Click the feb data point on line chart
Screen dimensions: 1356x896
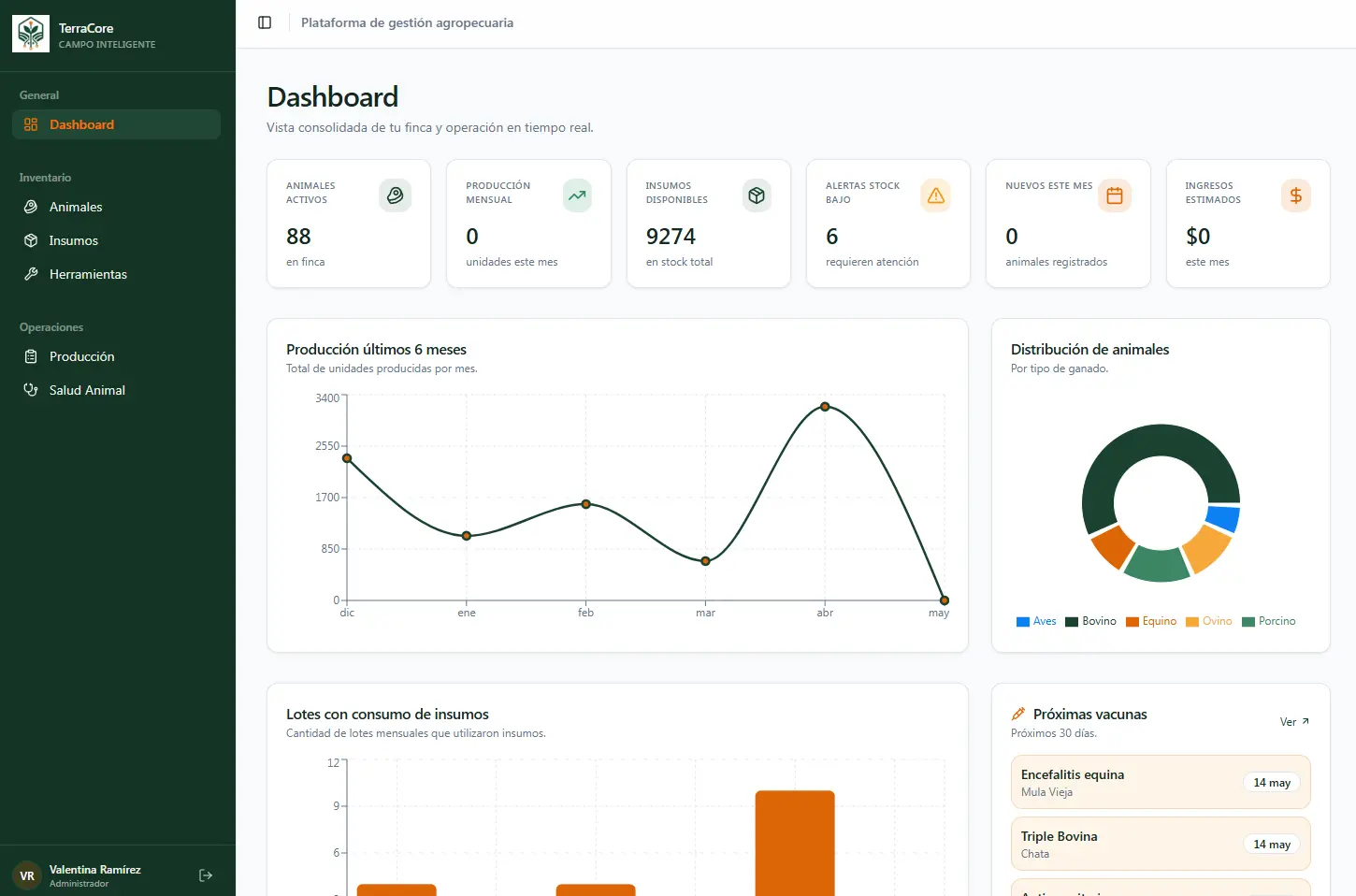[x=586, y=504]
